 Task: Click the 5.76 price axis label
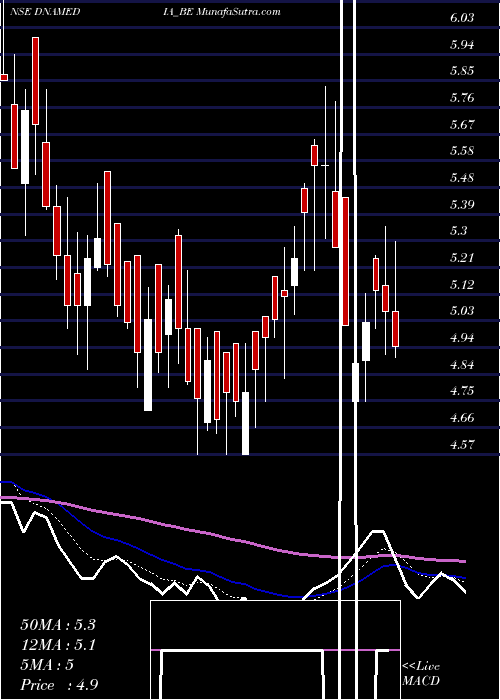[x=462, y=98]
